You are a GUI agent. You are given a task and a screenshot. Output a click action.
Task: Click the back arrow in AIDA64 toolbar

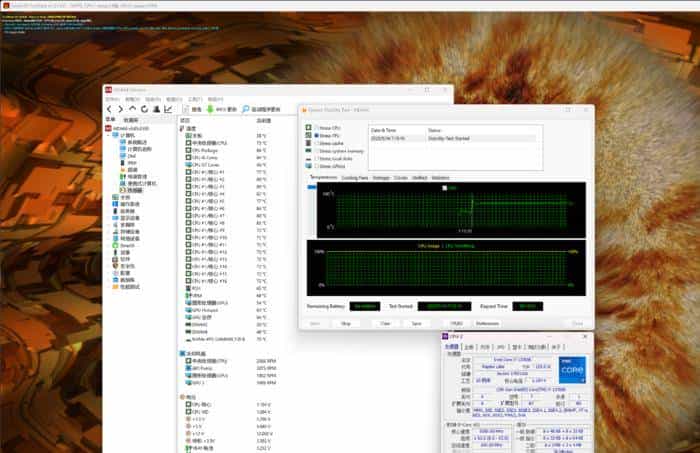click(x=109, y=109)
